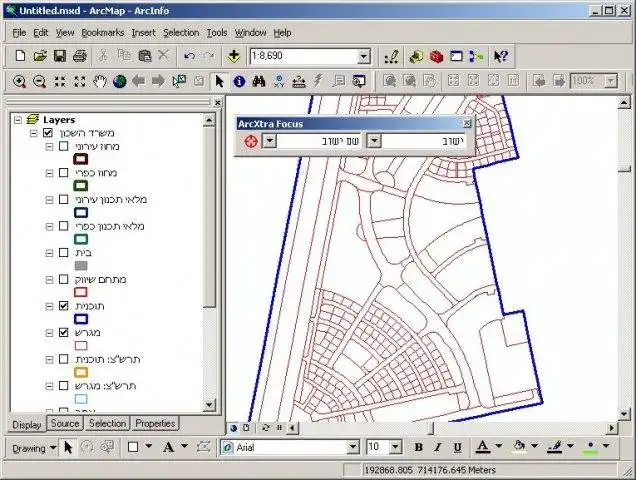This screenshot has width=636, height=480.
Task: Click the Go To XY icon
Action: [279, 82]
